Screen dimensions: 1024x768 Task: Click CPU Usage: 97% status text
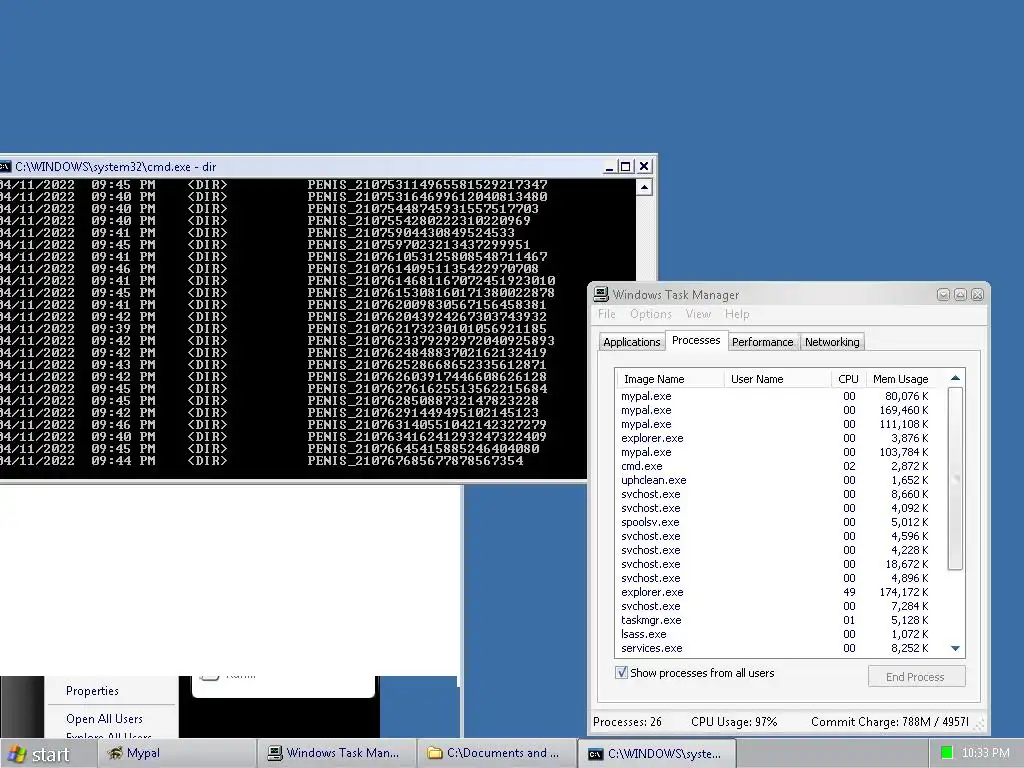point(734,722)
